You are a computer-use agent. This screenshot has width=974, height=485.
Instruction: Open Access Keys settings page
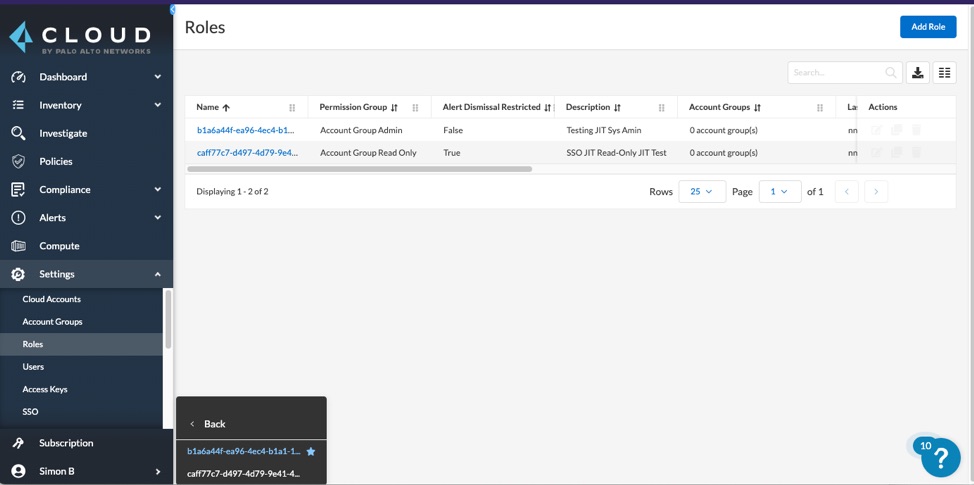pyautogui.click(x=45, y=389)
